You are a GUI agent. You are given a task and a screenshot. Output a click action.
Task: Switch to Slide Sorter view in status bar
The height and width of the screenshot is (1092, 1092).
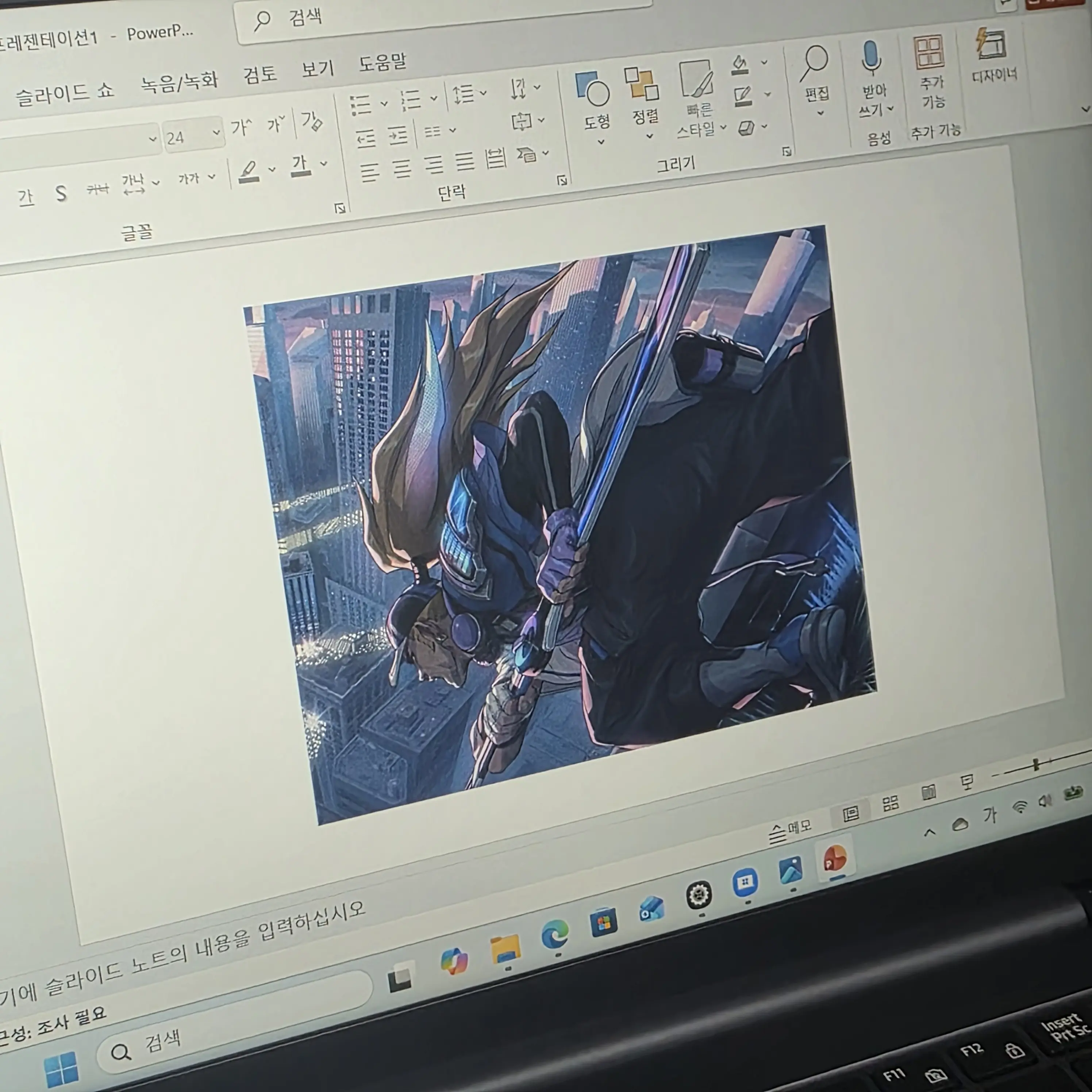click(890, 803)
